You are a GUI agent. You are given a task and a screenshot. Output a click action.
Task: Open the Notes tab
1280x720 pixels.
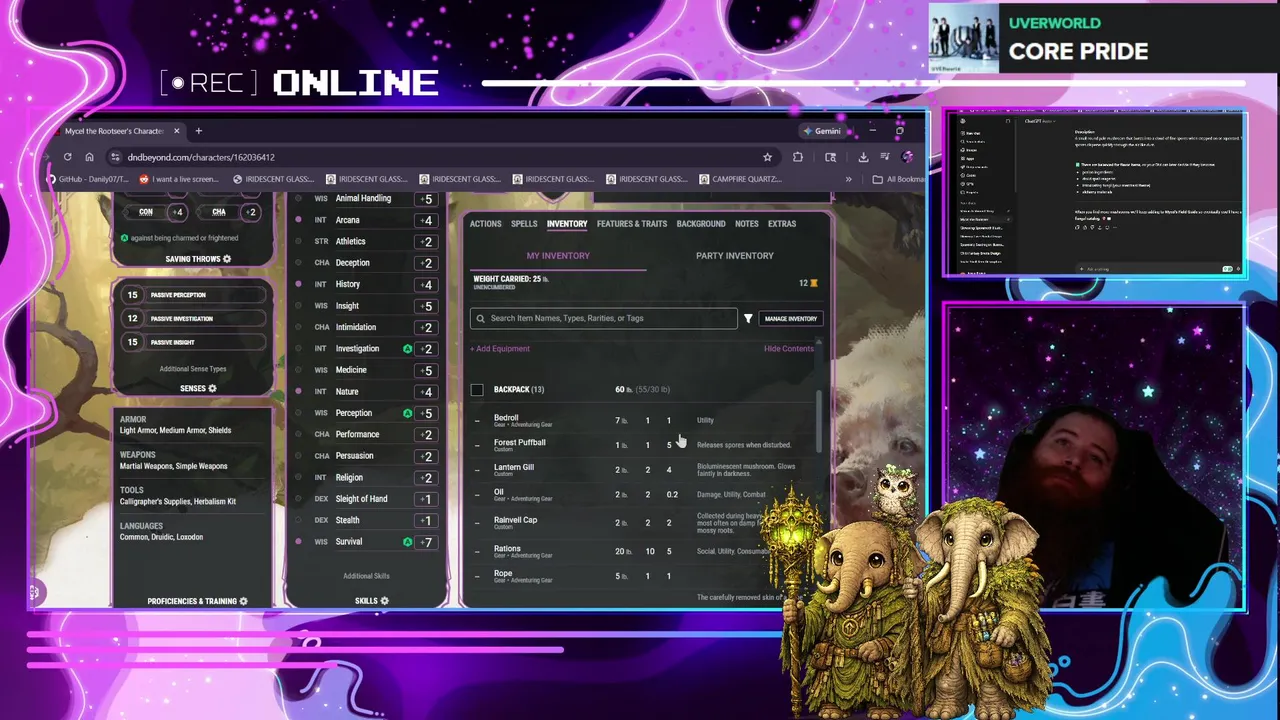pyautogui.click(x=747, y=224)
